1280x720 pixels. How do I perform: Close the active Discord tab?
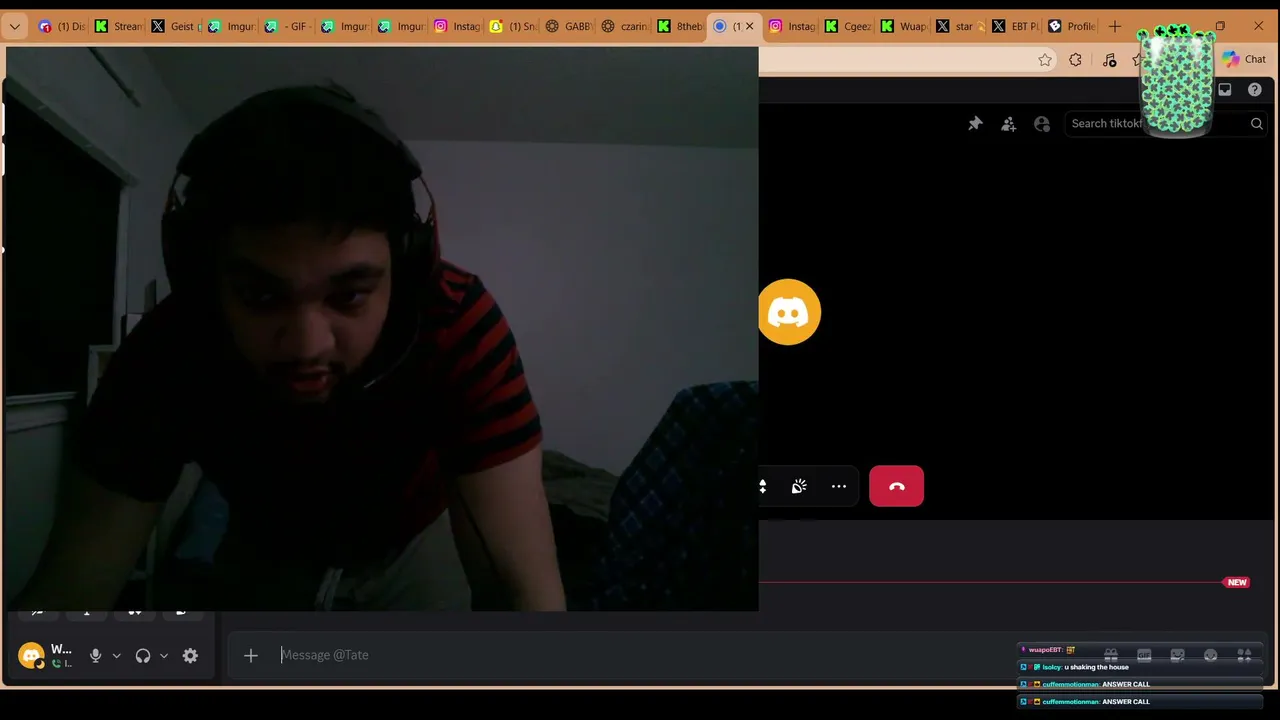(749, 26)
